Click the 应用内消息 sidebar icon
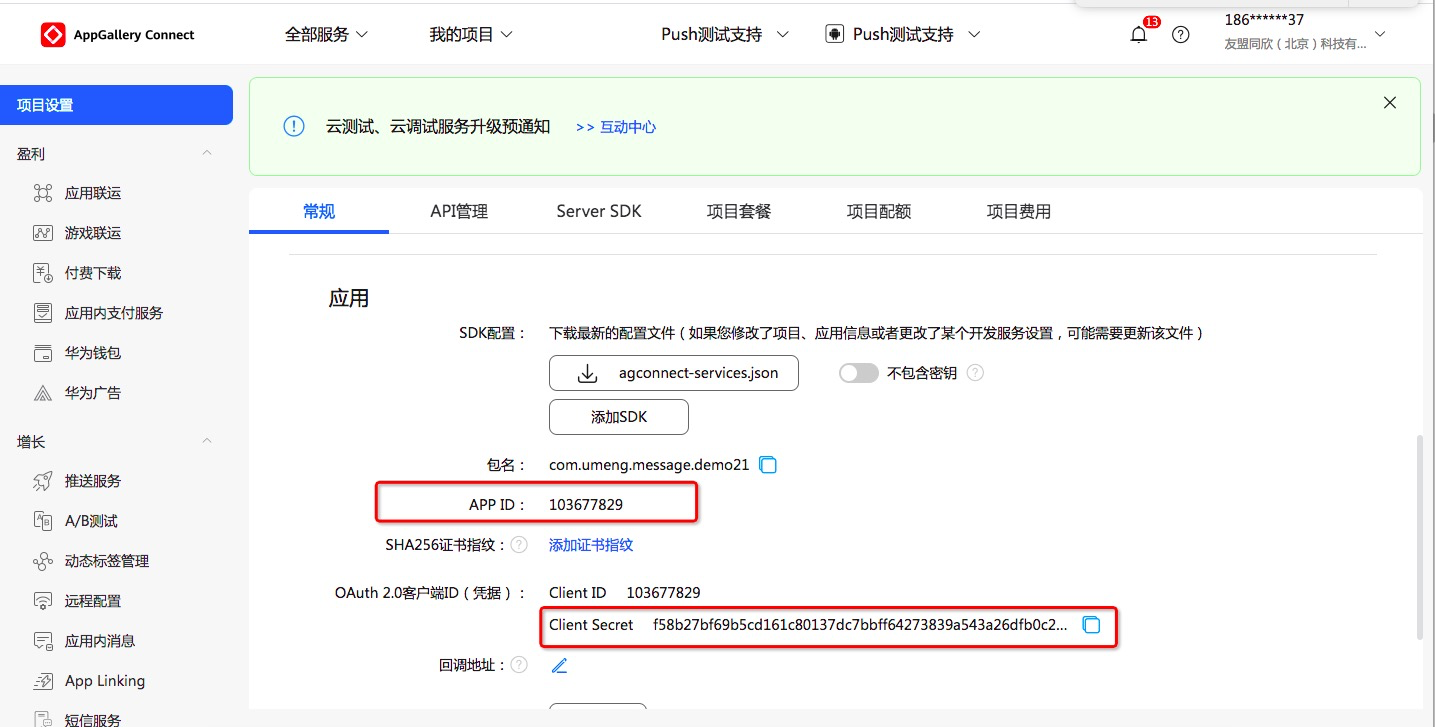Screen dimensions: 1435x727 pyautogui.click(x=43, y=641)
